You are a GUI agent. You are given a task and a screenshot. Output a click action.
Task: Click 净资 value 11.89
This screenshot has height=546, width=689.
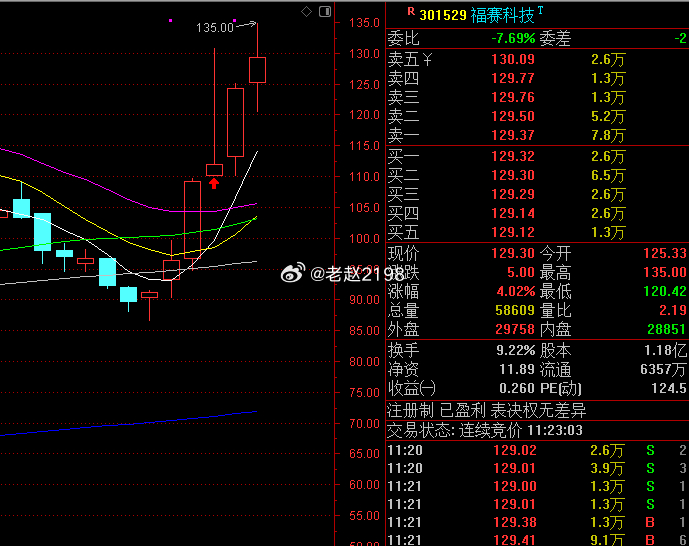[x=517, y=369]
